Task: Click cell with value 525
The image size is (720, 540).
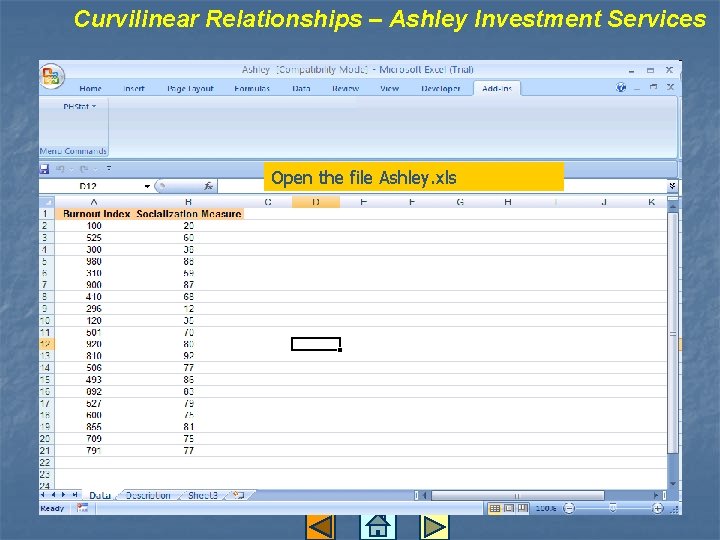Action: (x=94, y=237)
